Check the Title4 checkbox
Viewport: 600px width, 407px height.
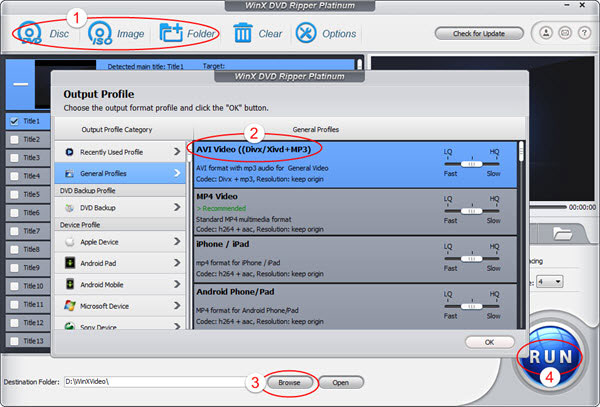click(x=15, y=176)
